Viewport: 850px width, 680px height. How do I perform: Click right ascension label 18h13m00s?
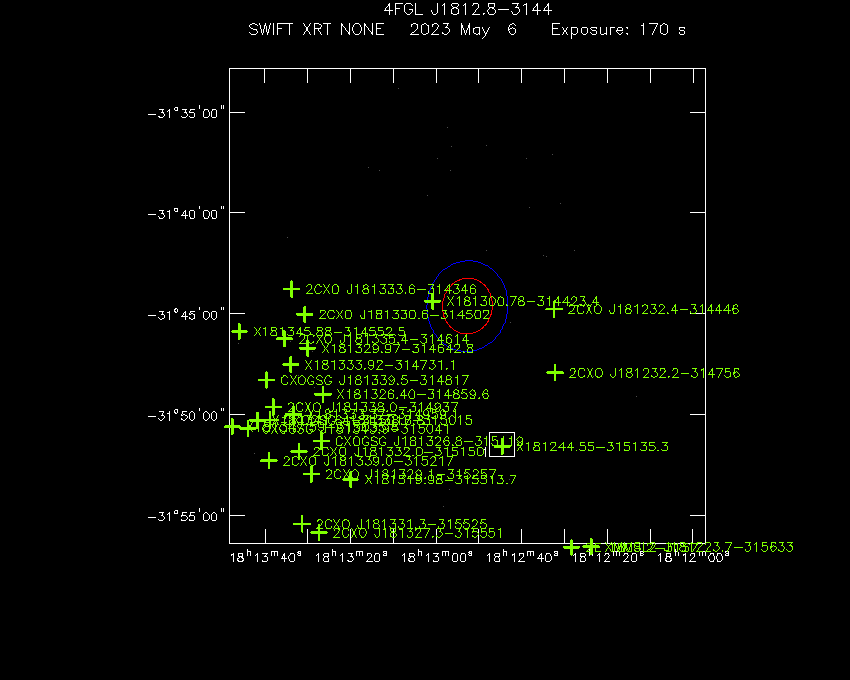(437, 557)
